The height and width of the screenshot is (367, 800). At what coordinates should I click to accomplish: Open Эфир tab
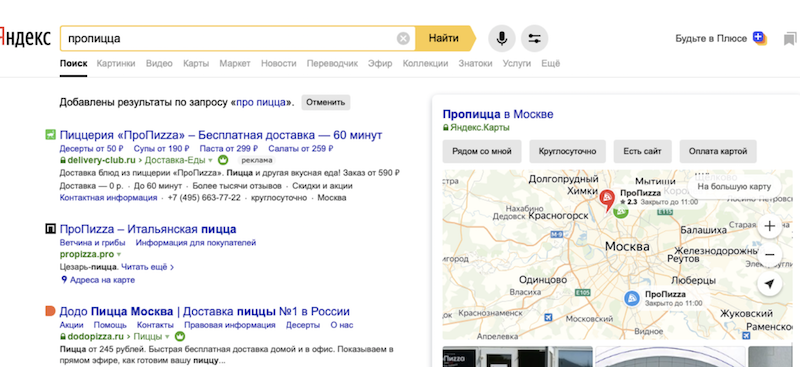point(380,63)
